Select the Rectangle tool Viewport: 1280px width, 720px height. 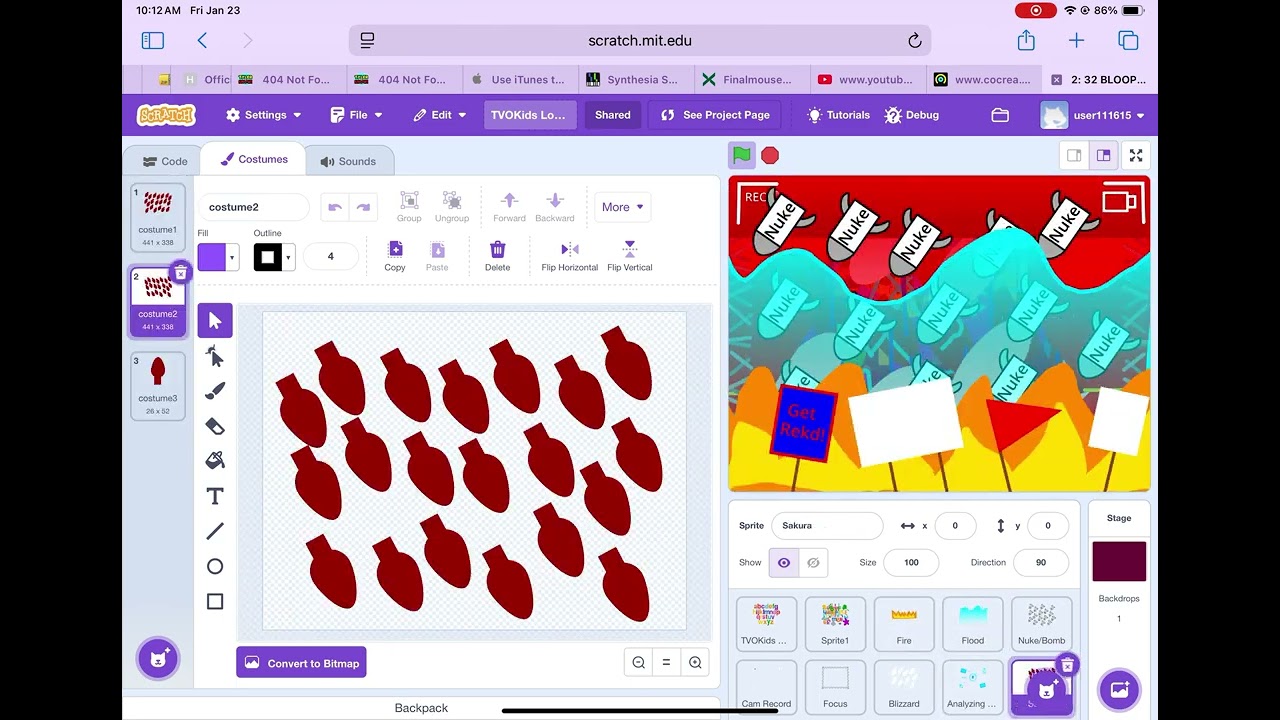[x=215, y=601]
